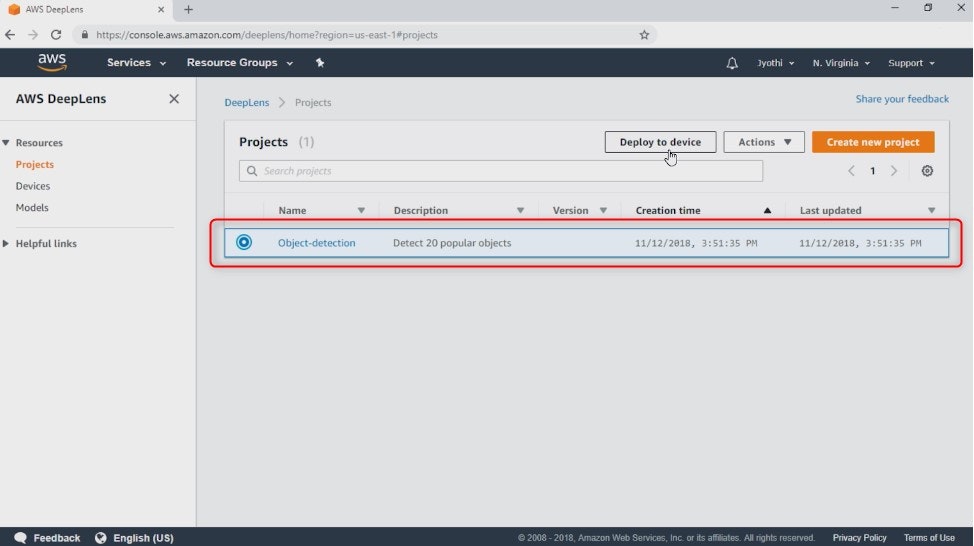
Task: Click the browser back arrow
Action: point(10,35)
